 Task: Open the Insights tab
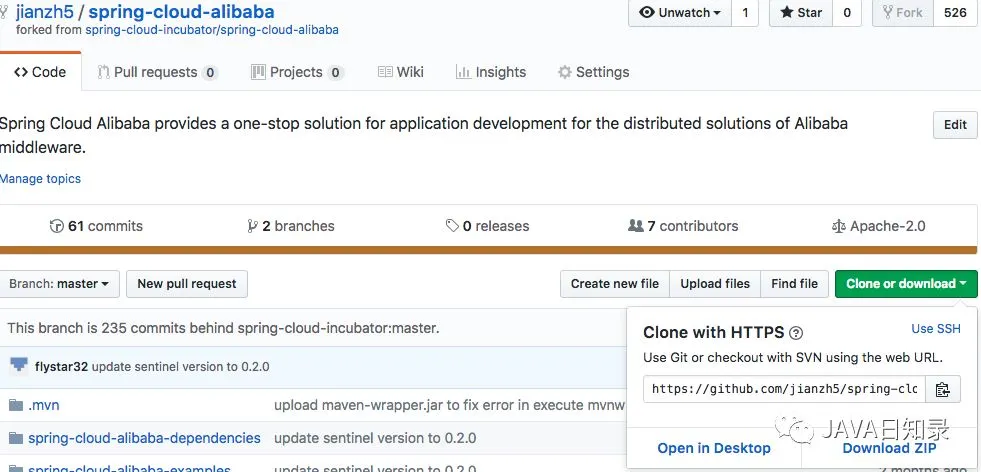pos(491,72)
